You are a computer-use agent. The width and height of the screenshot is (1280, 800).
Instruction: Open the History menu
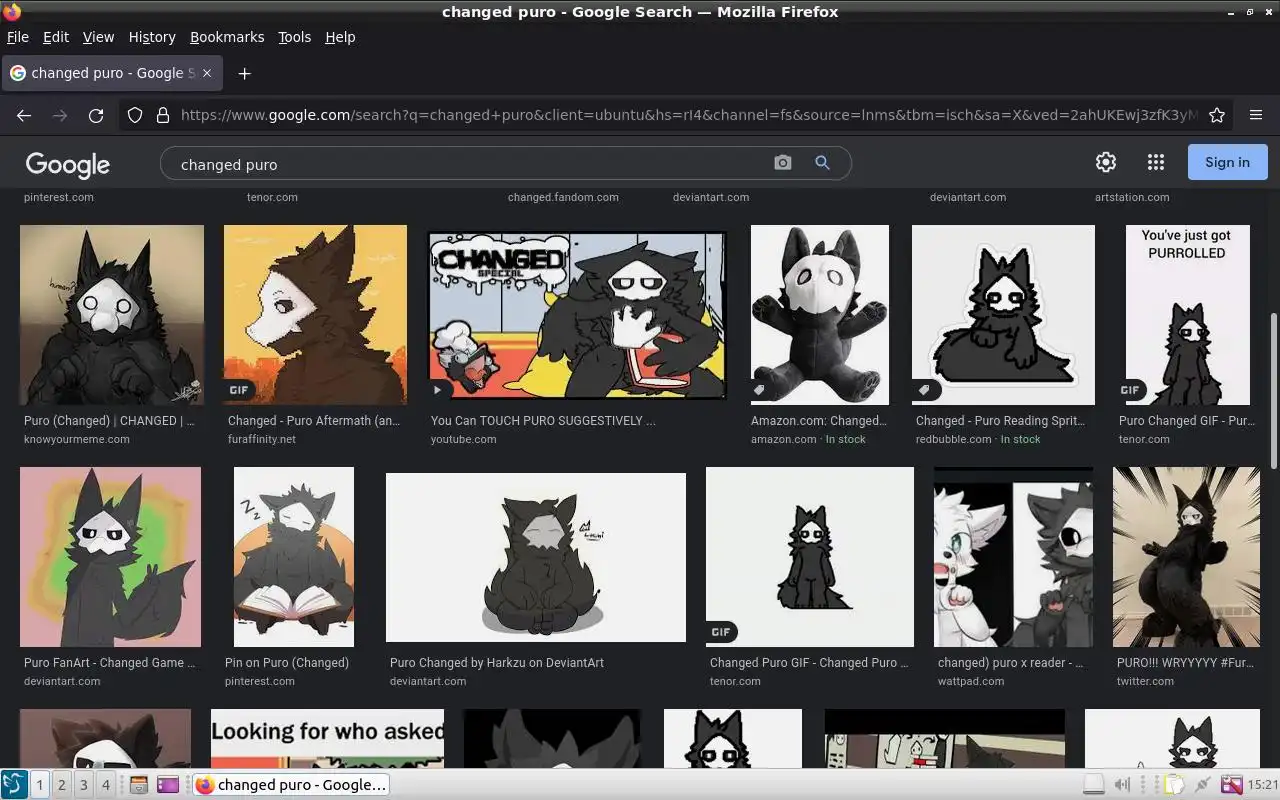click(152, 37)
